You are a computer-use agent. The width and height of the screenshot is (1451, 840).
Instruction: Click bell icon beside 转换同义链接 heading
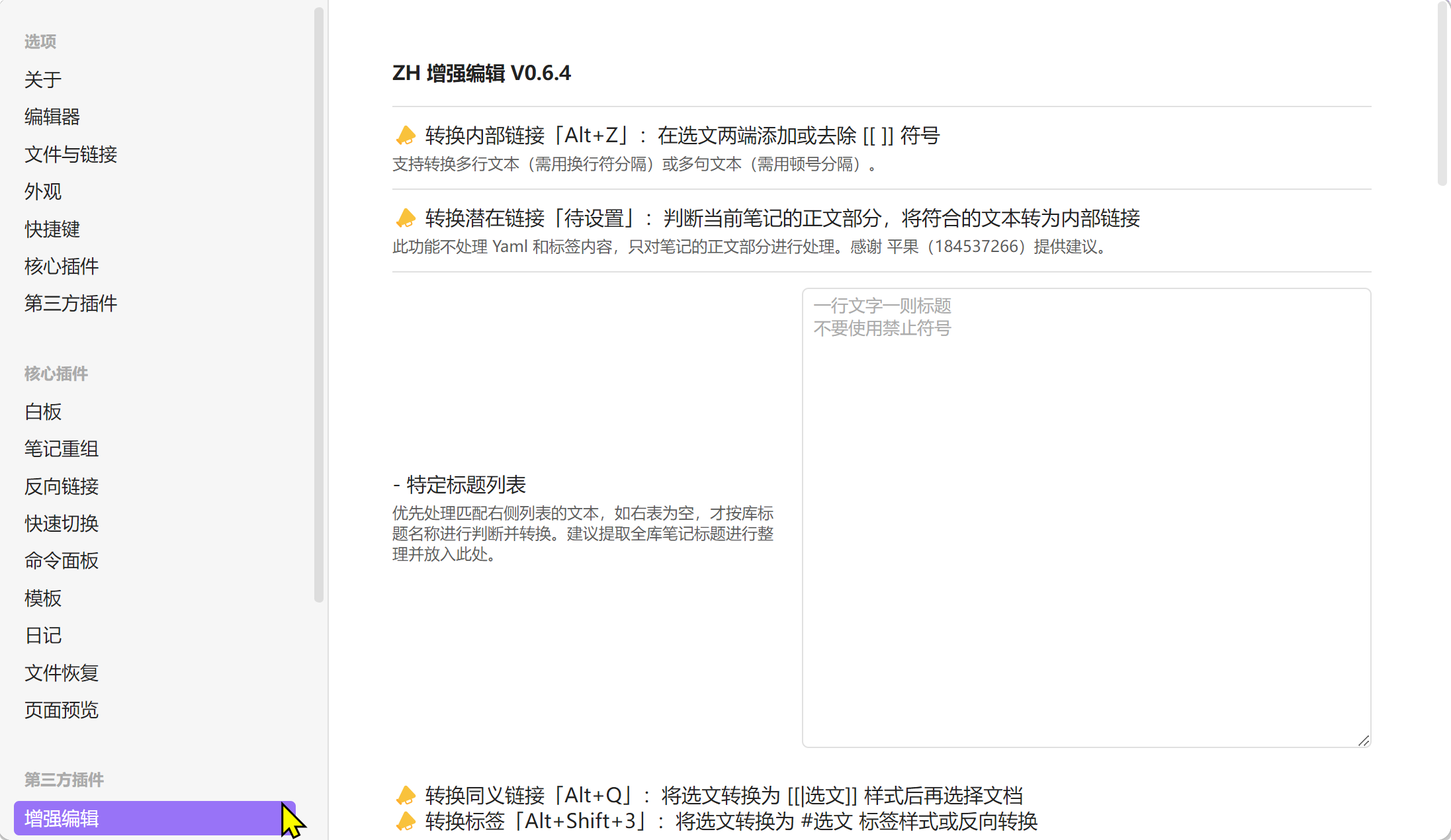click(406, 795)
